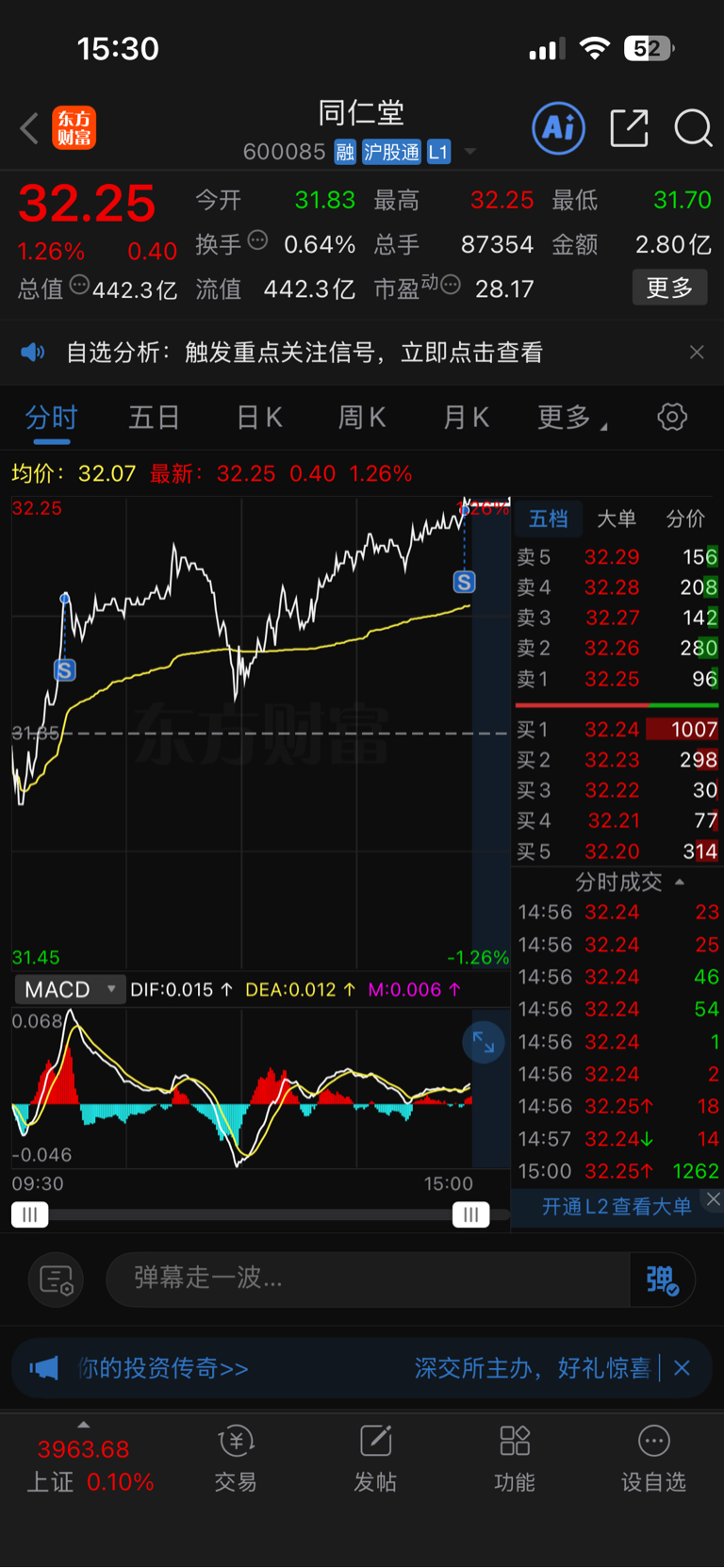The height and width of the screenshot is (1568, 724).
Task: Select the 买1 32.24 row
Action: 617,729
